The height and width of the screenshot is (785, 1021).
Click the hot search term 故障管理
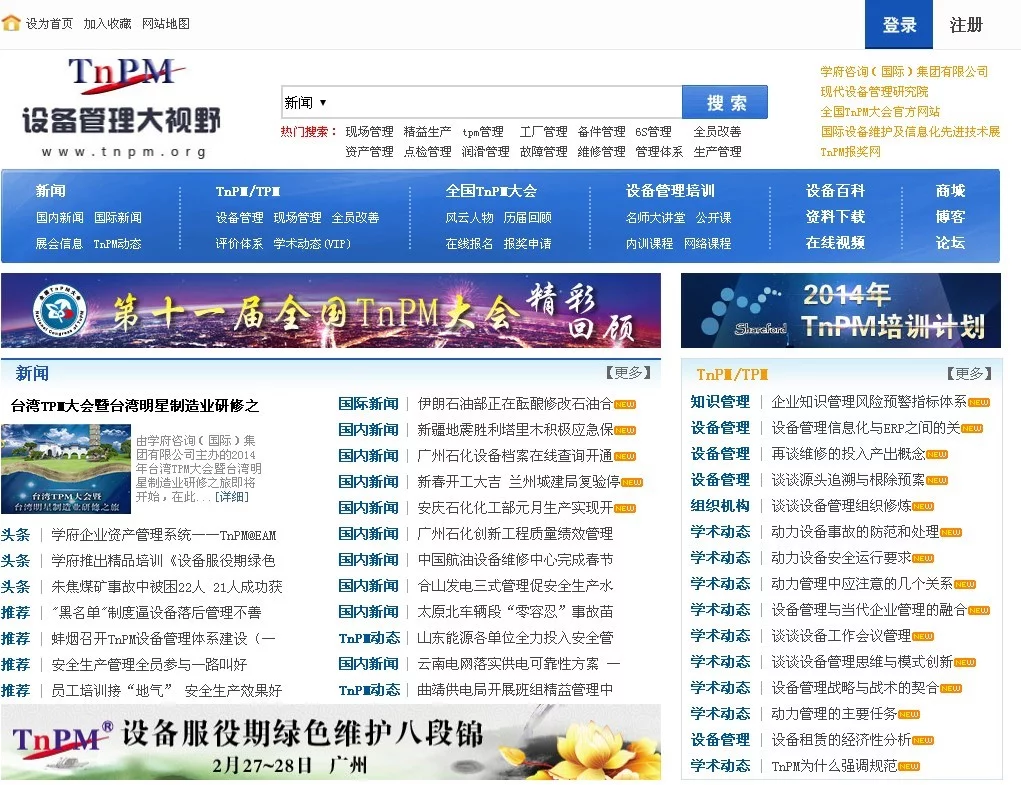tap(544, 152)
